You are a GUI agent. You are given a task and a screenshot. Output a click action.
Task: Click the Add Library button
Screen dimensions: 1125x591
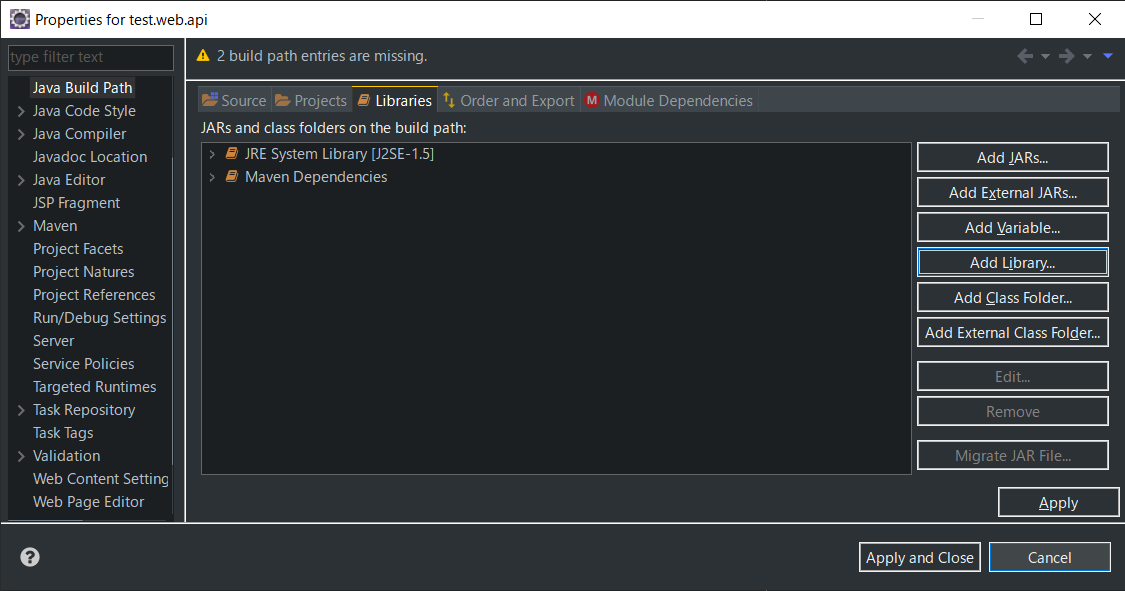[x=1012, y=262]
